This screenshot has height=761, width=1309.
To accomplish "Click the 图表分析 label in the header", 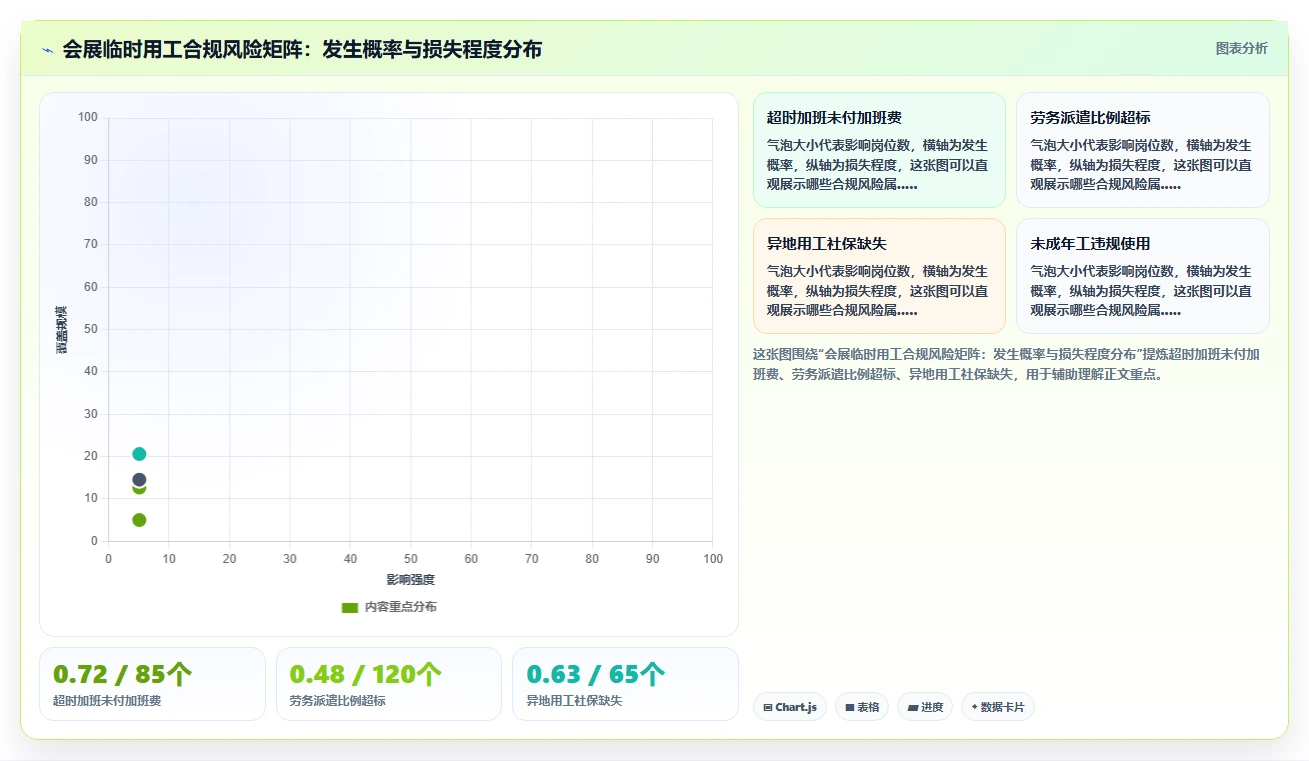I will tap(1241, 48).
